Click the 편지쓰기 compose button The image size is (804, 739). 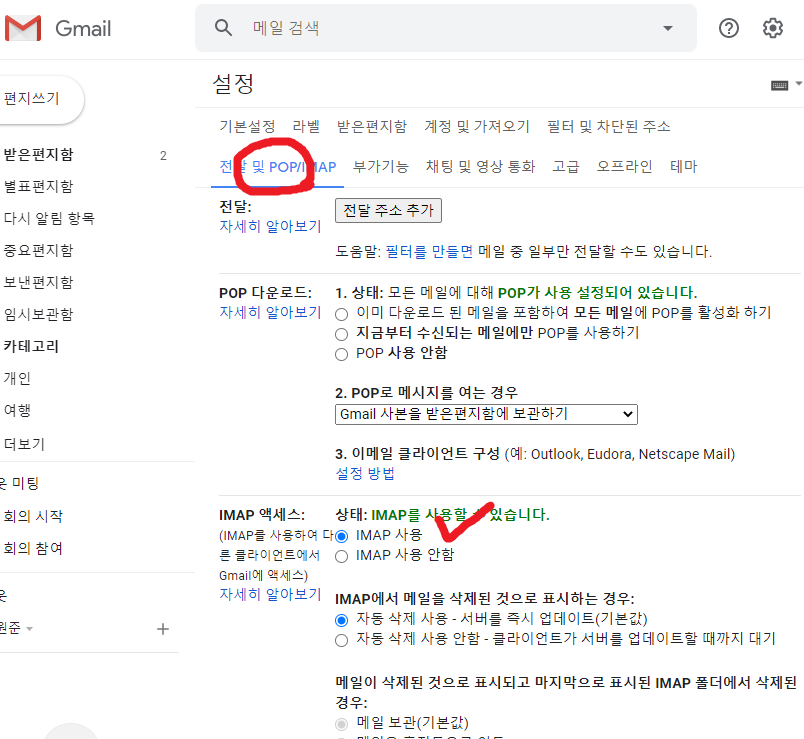[41, 99]
